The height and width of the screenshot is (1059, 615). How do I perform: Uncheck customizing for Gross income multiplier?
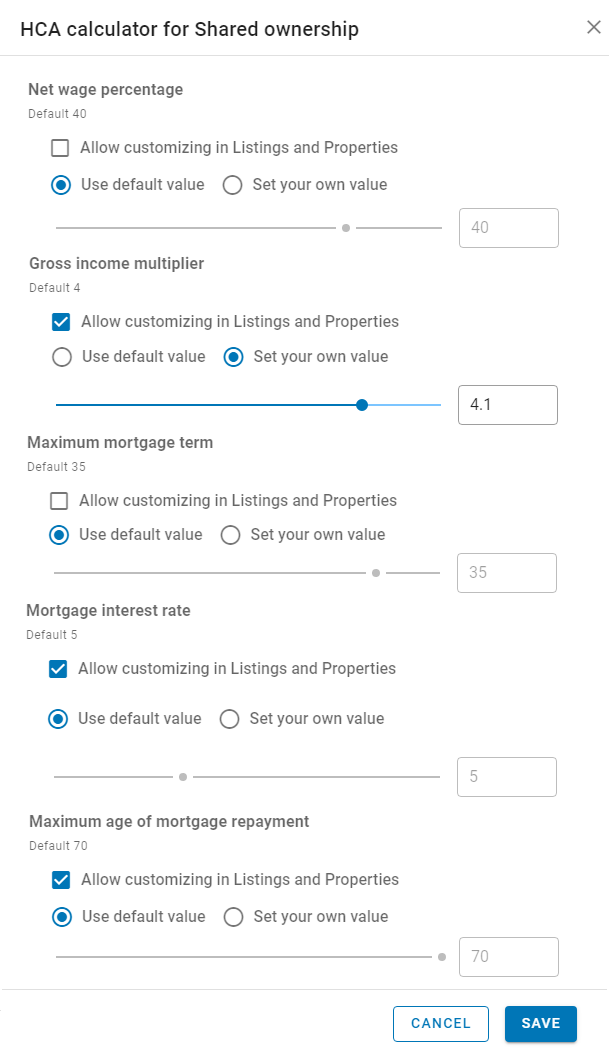click(61, 321)
